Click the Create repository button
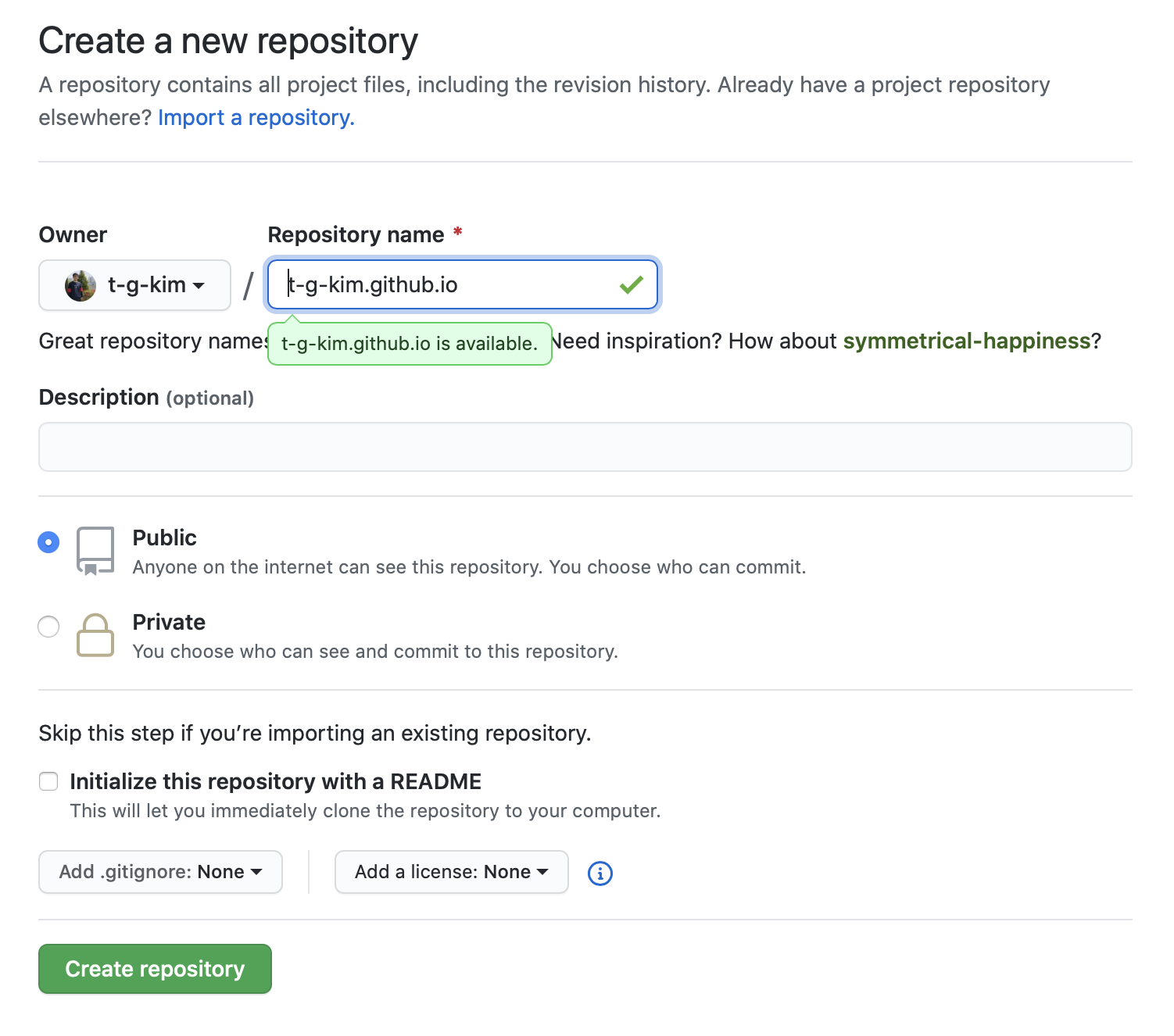 155,969
